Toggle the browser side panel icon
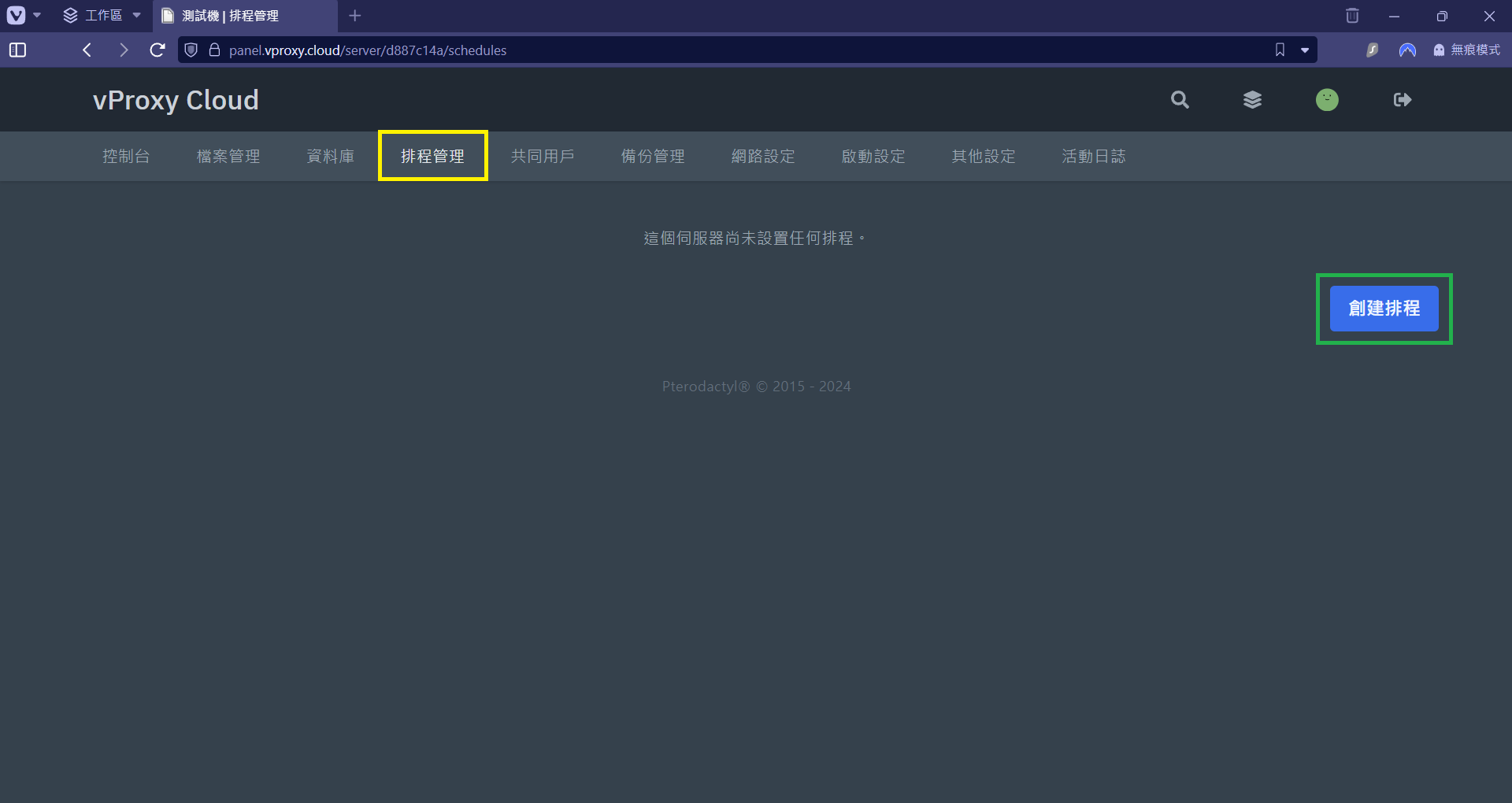The width and height of the screenshot is (1512, 803). pos(17,50)
